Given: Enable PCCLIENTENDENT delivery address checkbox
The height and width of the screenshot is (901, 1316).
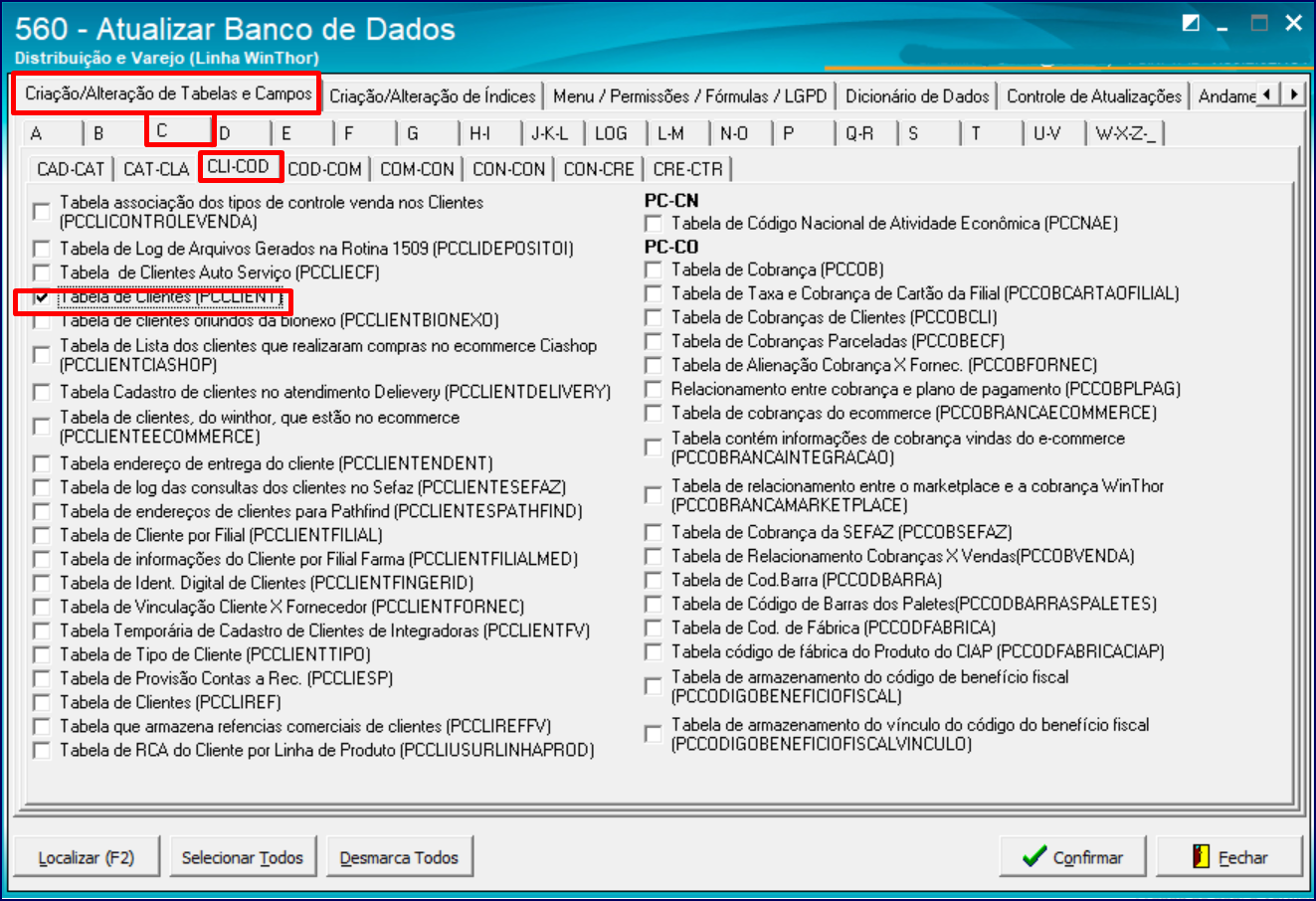Looking at the screenshot, I should [42, 463].
